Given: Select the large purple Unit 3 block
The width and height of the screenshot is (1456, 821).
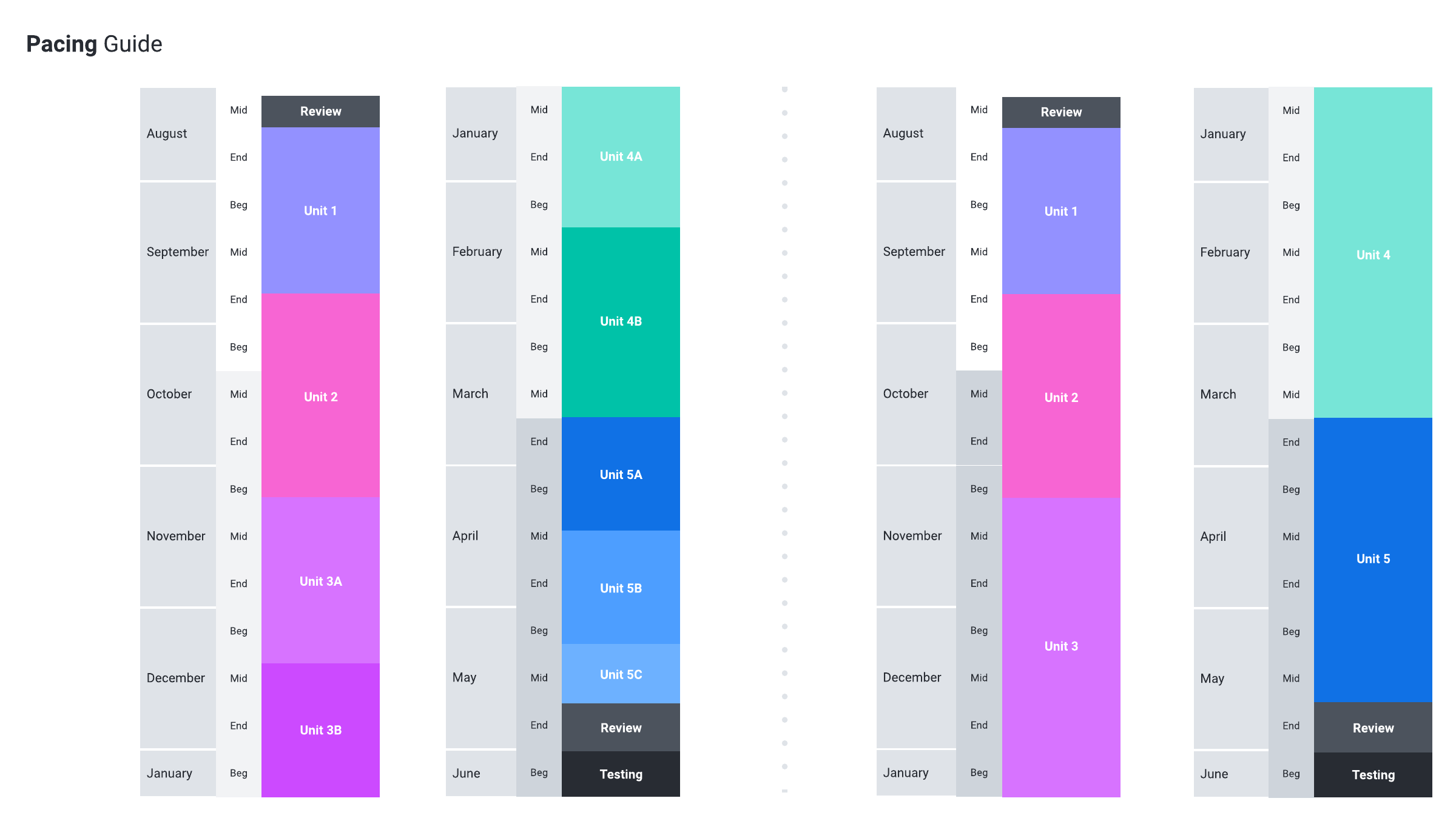Looking at the screenshot, I should point(1061,646).
